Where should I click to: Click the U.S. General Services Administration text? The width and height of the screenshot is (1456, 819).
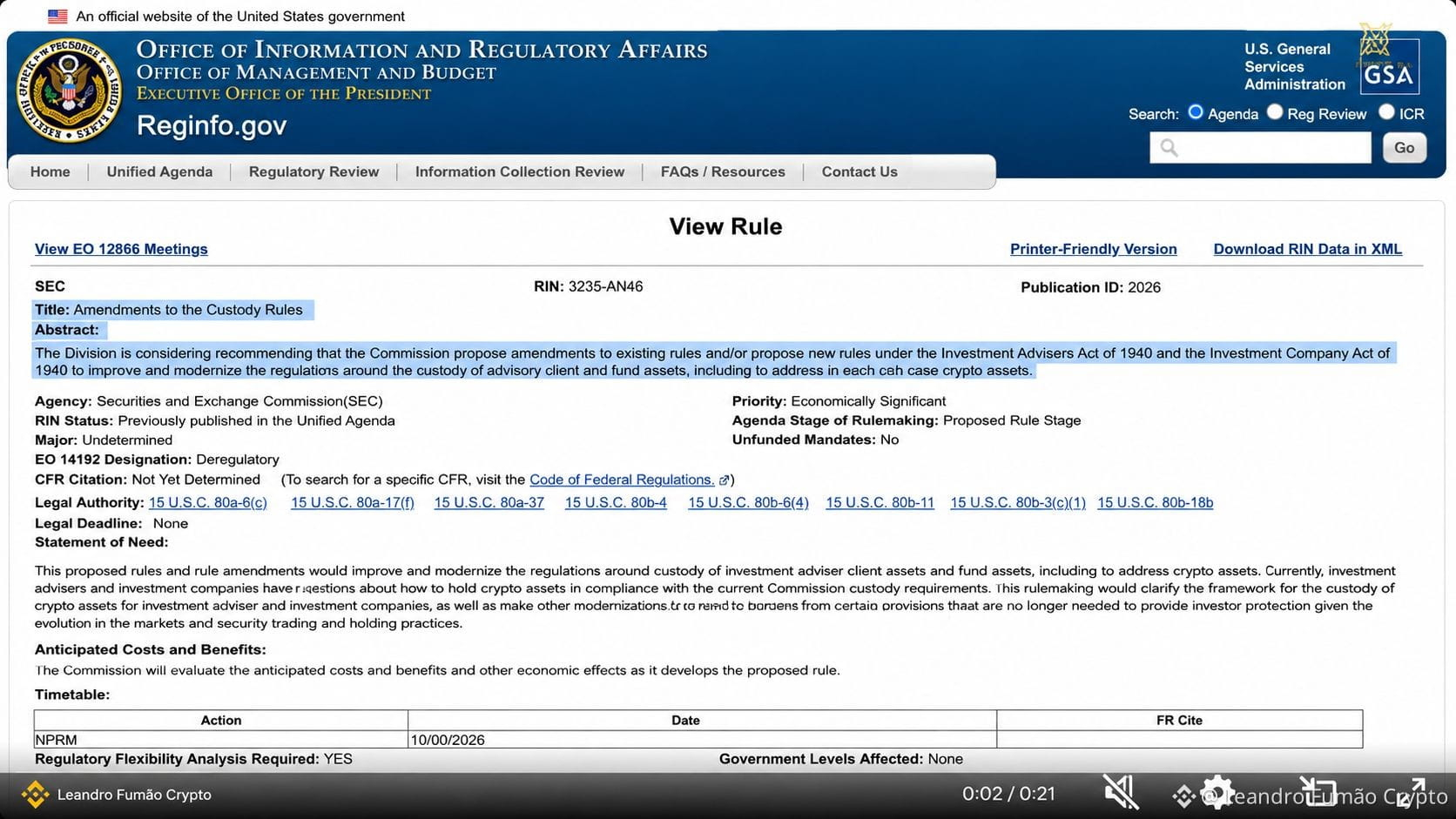[1295, 67]
